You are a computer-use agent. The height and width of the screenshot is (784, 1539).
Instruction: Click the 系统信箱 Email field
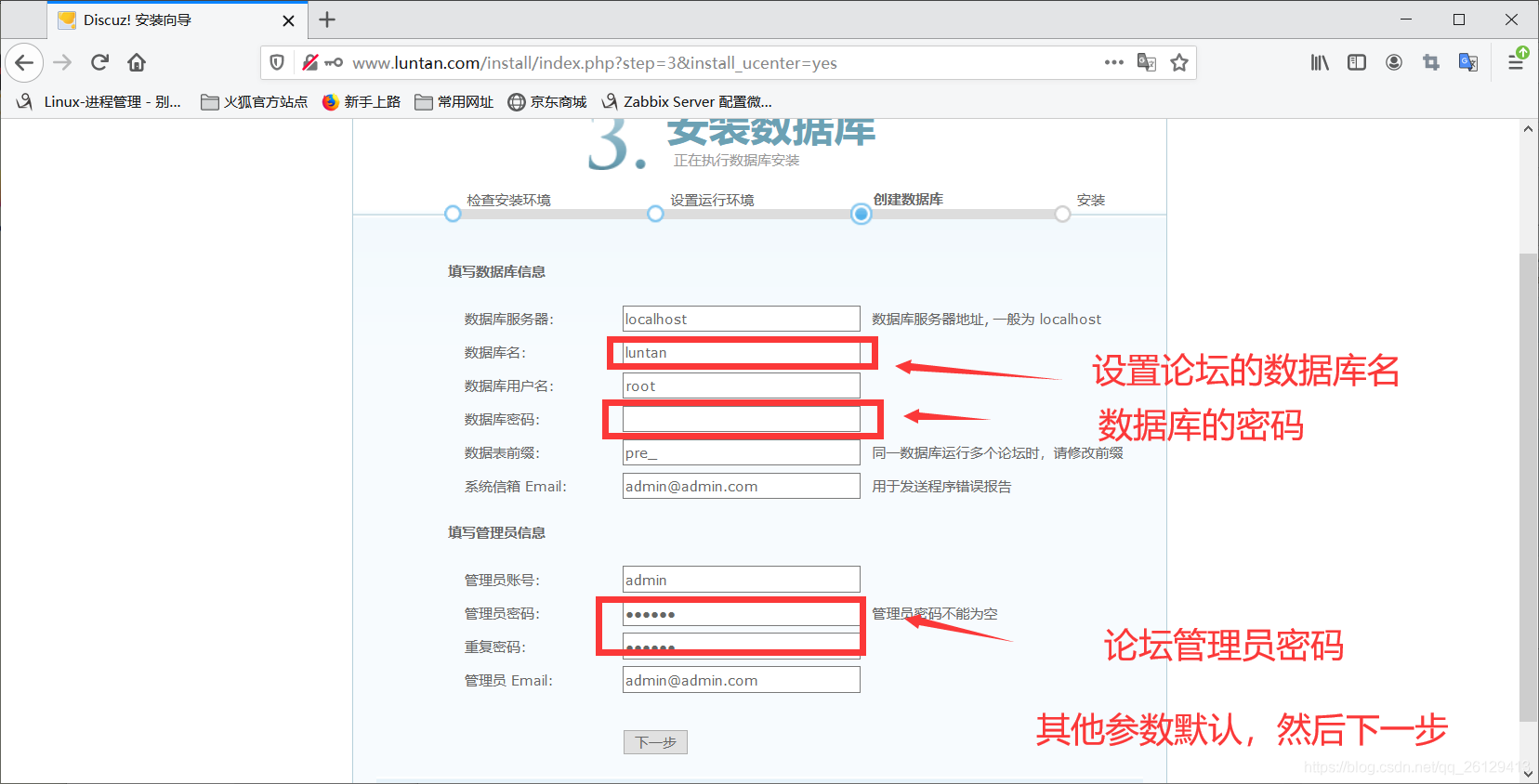pos(741,486)
